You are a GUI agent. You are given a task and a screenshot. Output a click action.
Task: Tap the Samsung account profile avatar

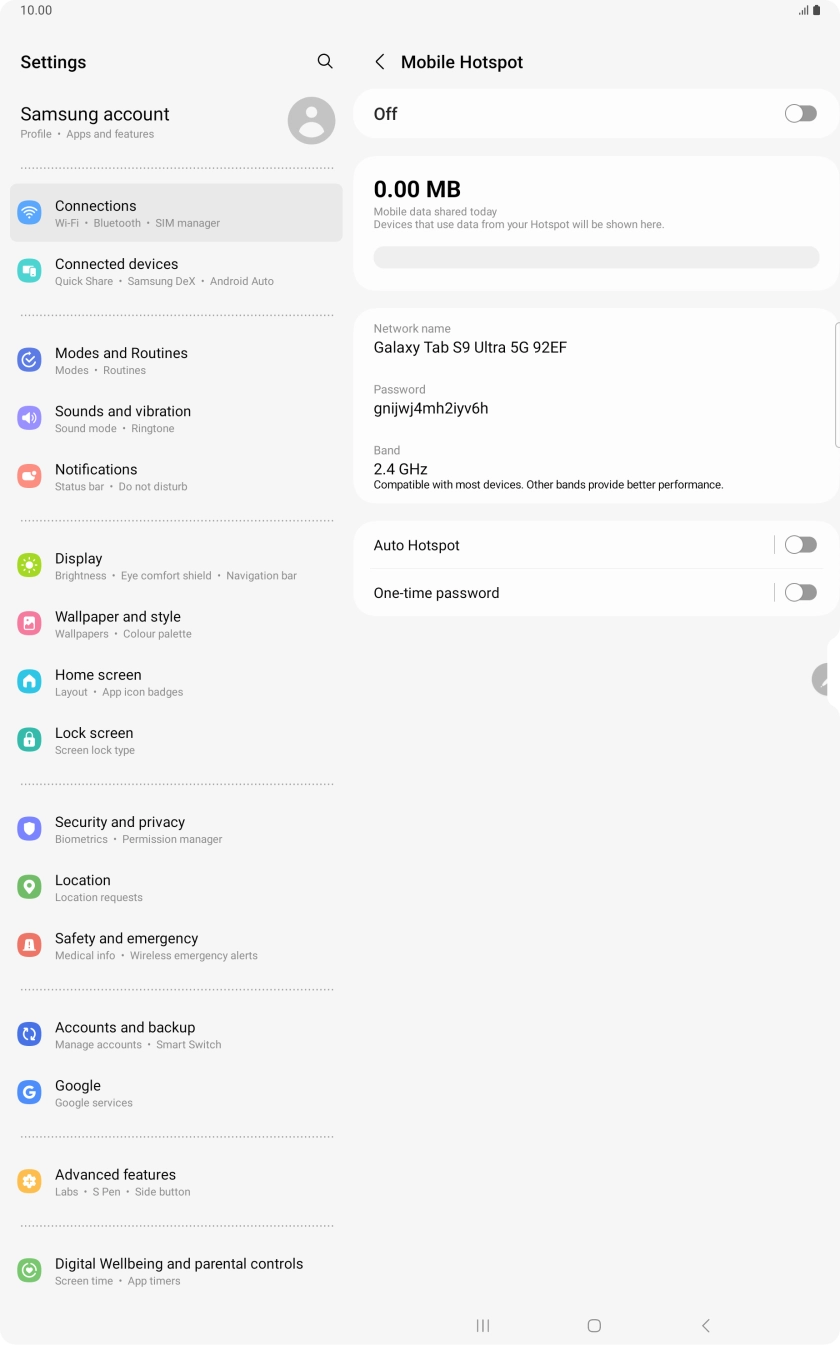coord(311,121)
